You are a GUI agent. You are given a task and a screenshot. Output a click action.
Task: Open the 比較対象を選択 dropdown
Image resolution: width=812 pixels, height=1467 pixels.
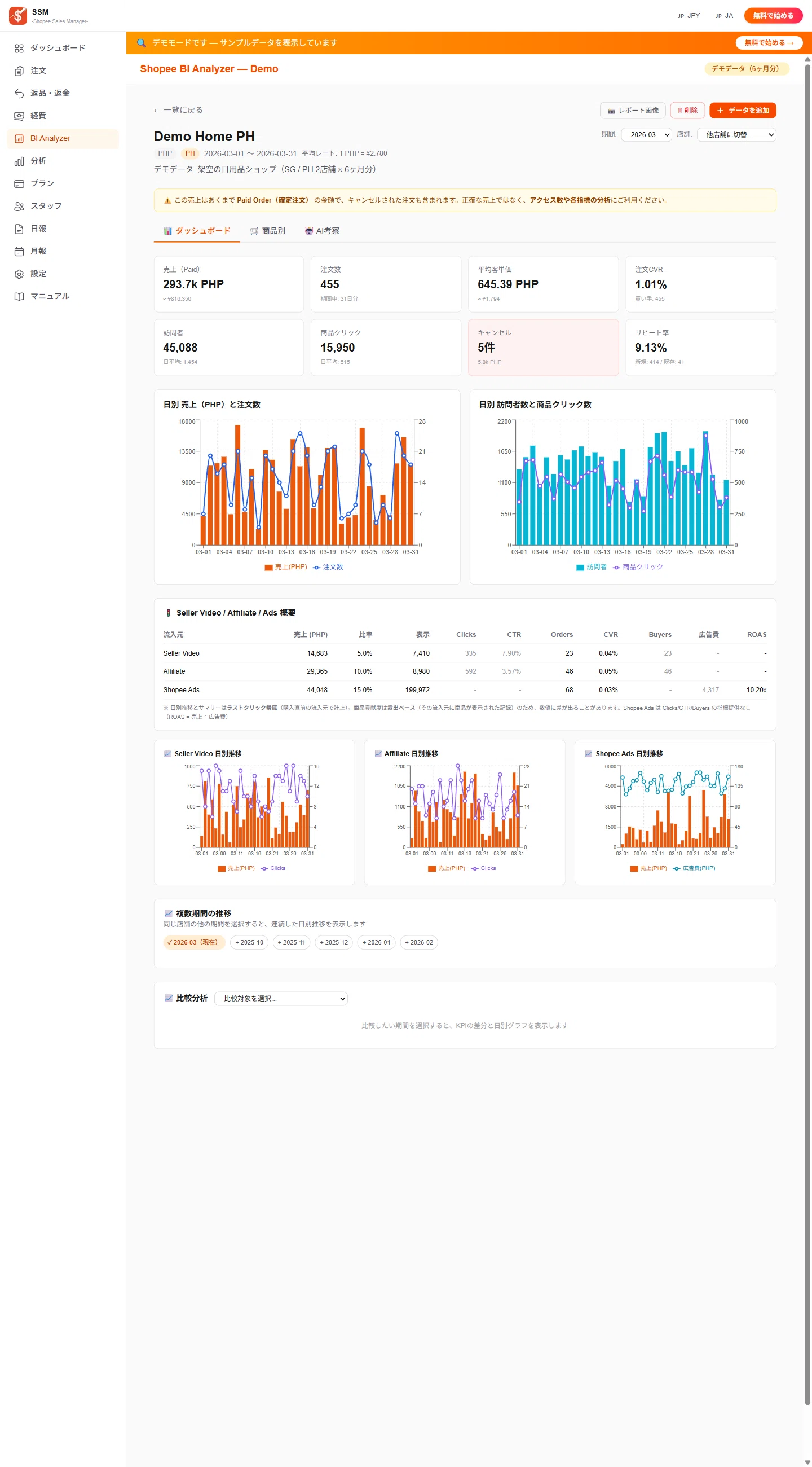point(281,999)
